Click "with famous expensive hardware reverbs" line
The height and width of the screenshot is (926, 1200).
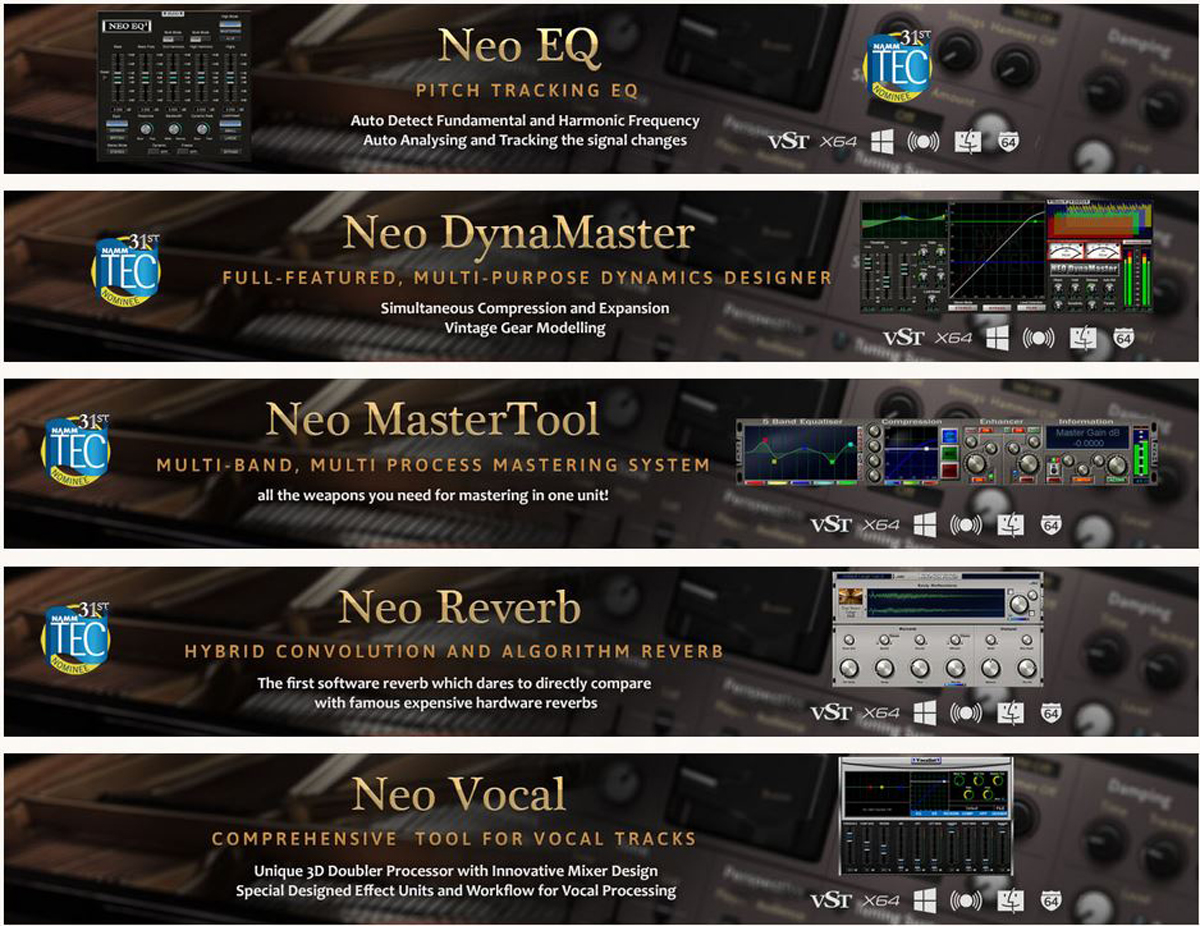pyautogui.click(x=454, y=703)
